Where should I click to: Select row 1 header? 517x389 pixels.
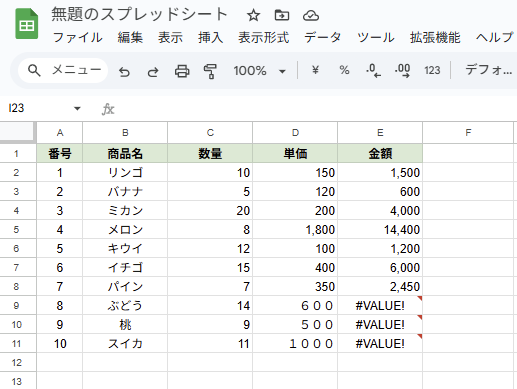[18, 153]
